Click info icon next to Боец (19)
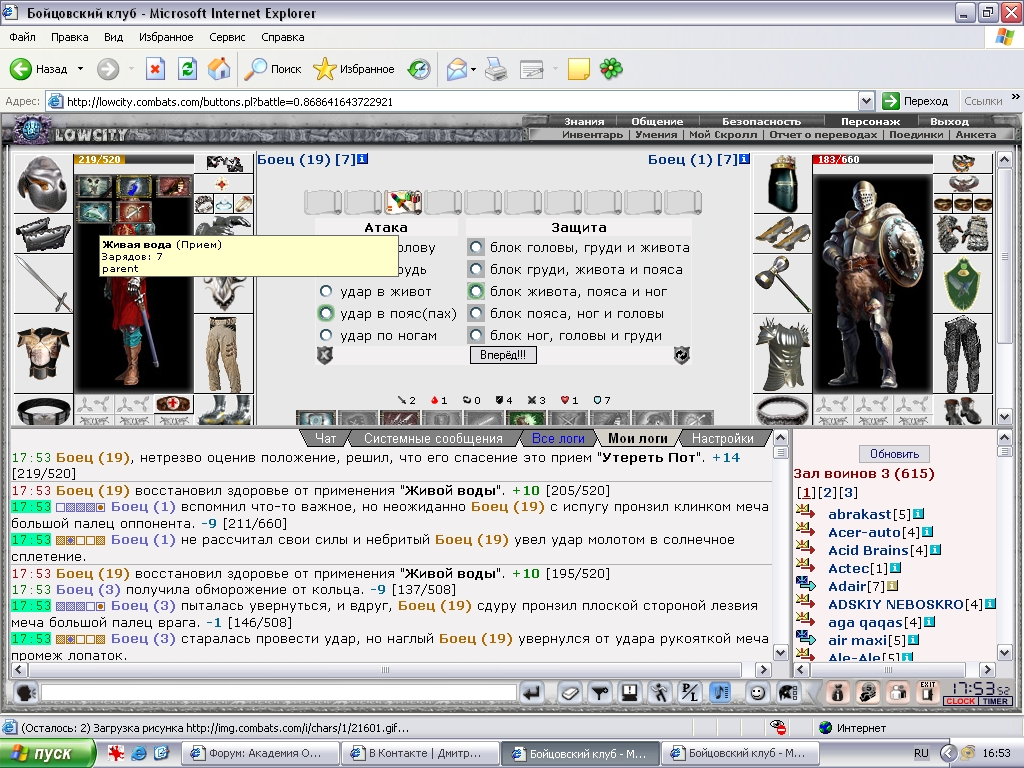The height and width of the screenshot is (768, 1024). tap(363, 159)
